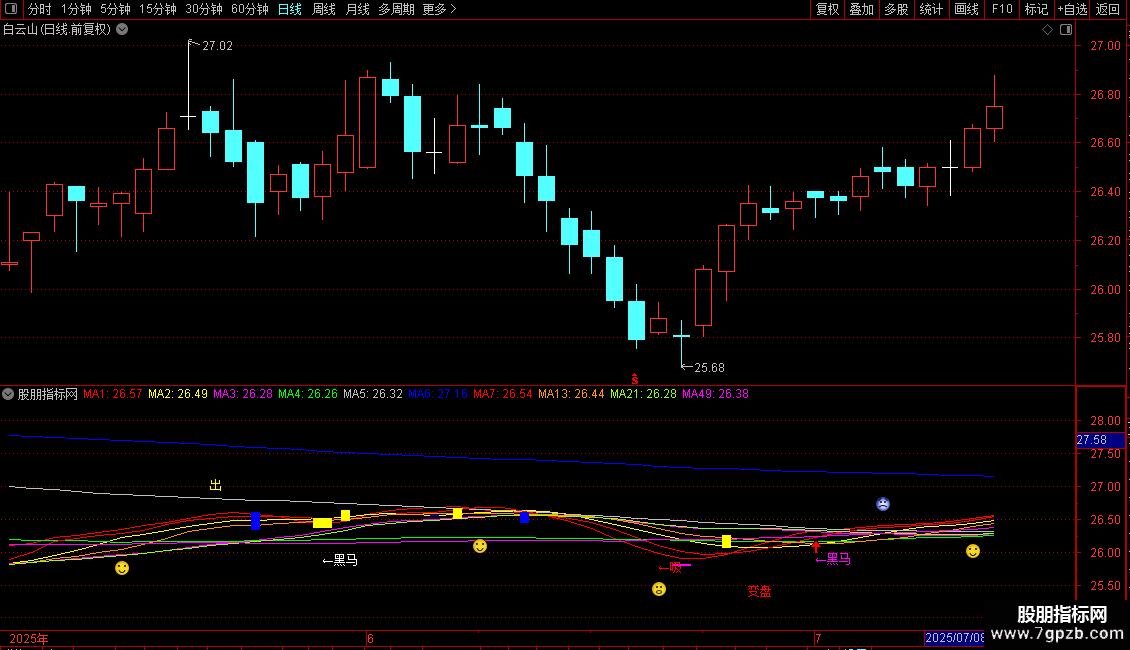Click month 7 timeline marker

pos(818,638)
